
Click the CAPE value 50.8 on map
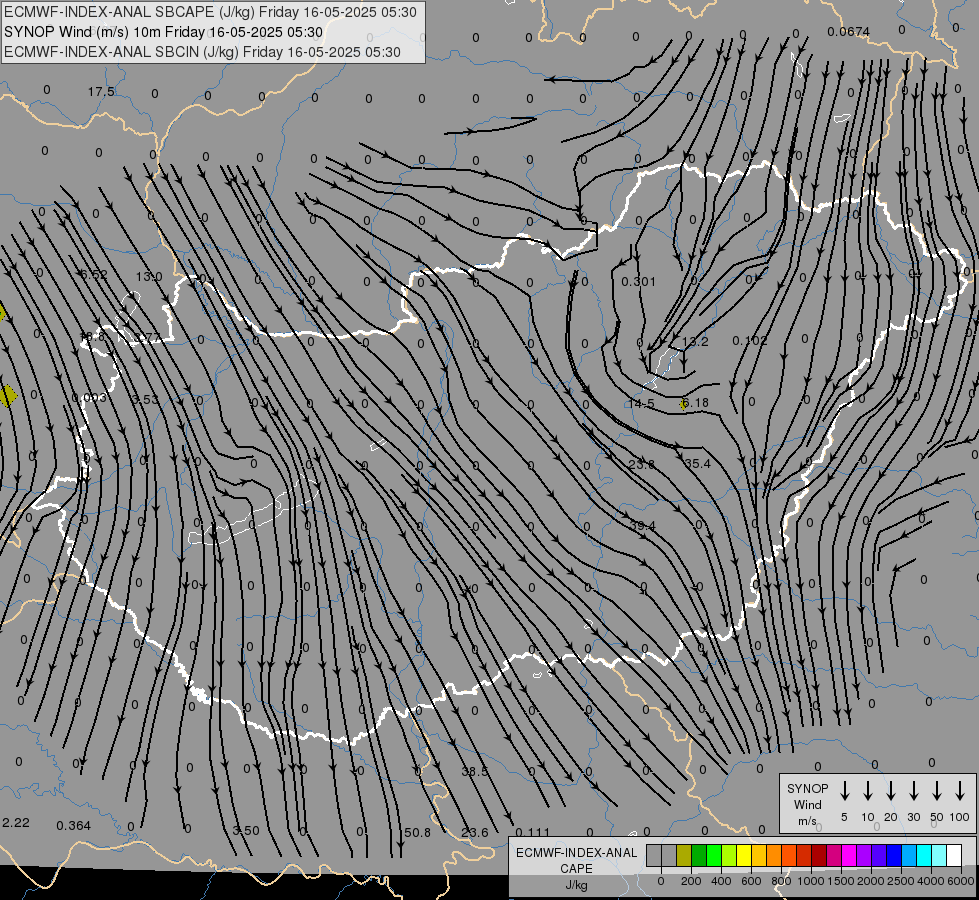coord(417,833)
